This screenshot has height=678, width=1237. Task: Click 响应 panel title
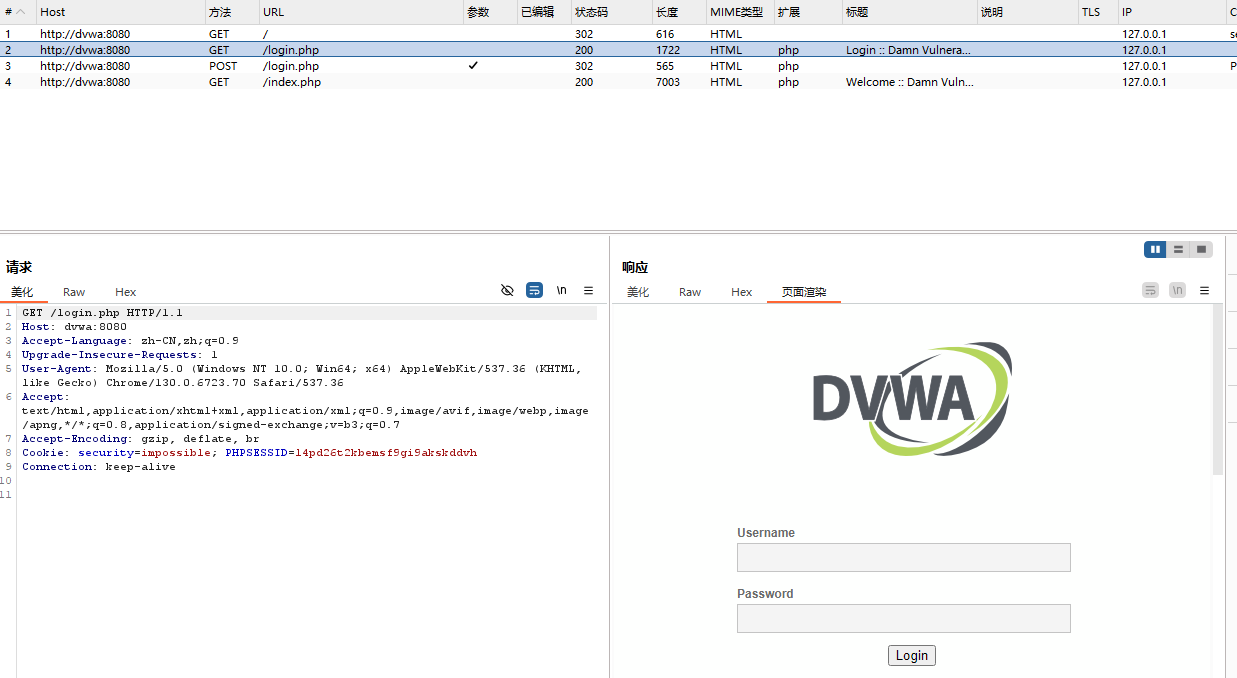coord(635,267)
